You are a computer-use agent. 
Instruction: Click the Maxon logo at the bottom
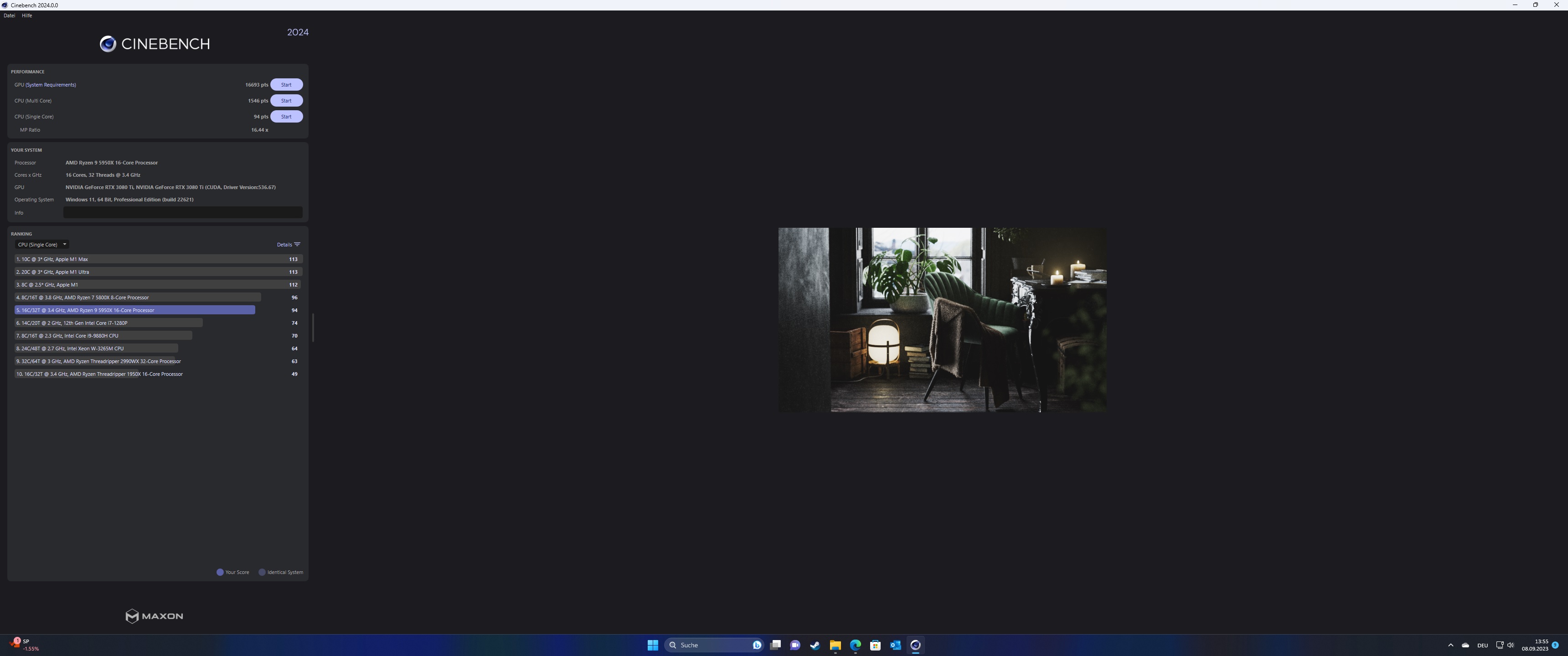(x=154, y=616)
